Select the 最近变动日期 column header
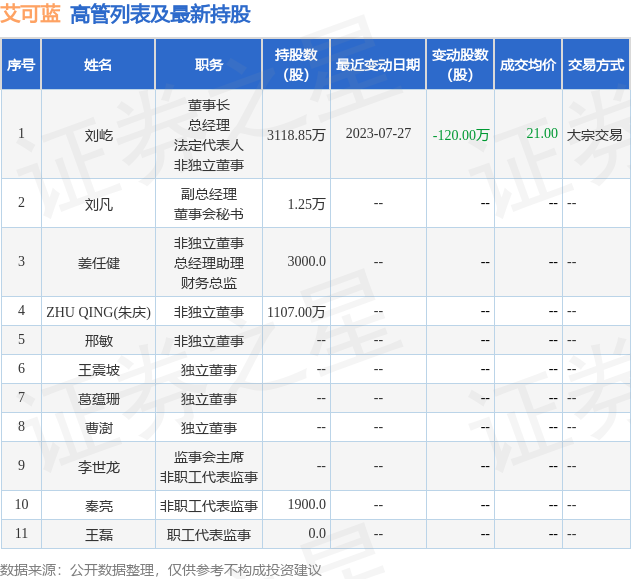 tap(378, 64)
